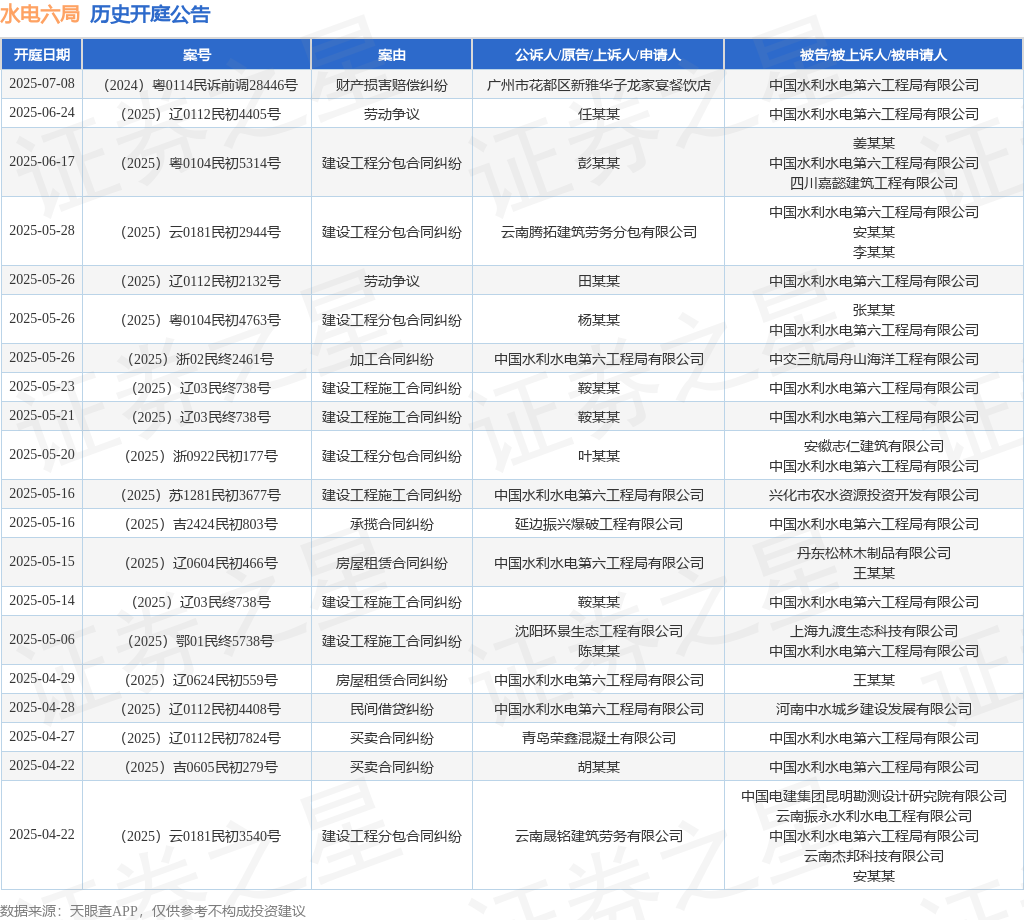Select the 被告/被上诉人/被申请人 column header
This screenshot has width=1024, height=920.
click(874, 55)
